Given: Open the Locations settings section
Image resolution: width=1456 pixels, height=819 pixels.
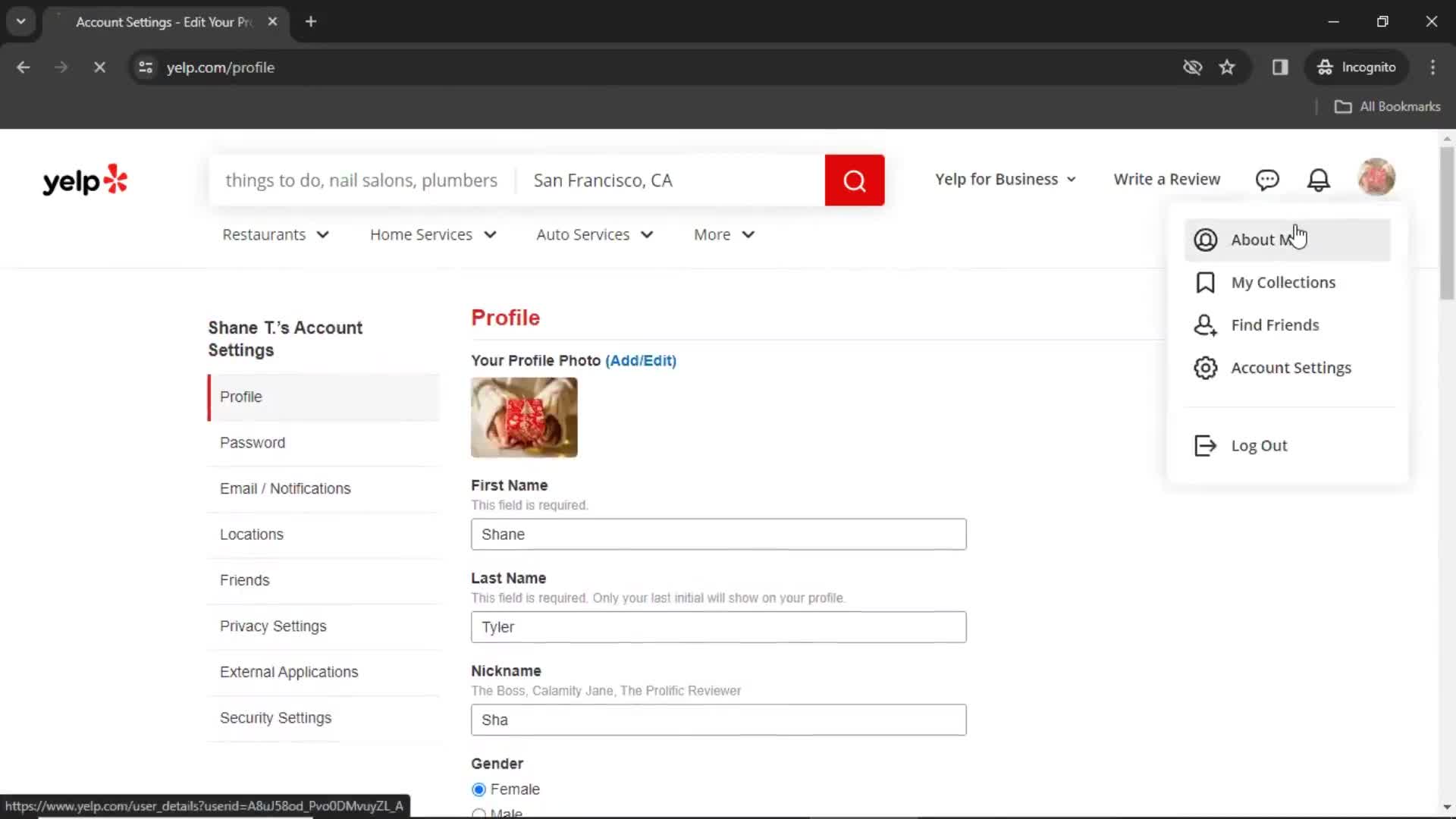Looking at the screenshot, I should [x=324, y=535].
